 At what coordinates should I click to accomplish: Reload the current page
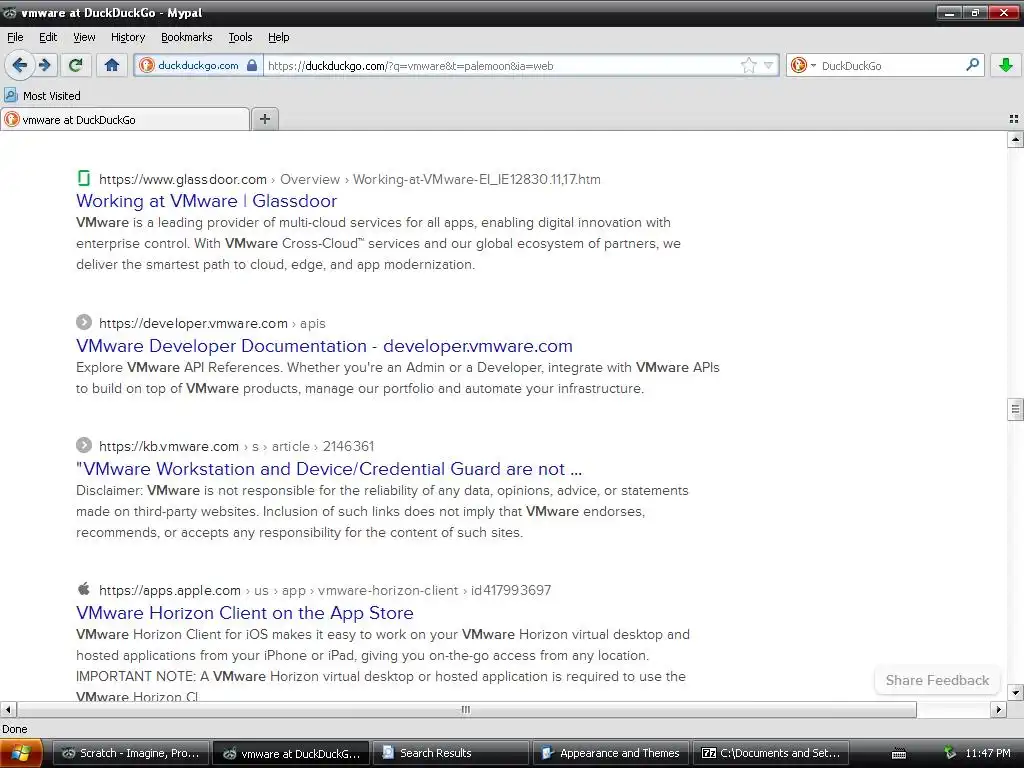click(x=75, y=65)
